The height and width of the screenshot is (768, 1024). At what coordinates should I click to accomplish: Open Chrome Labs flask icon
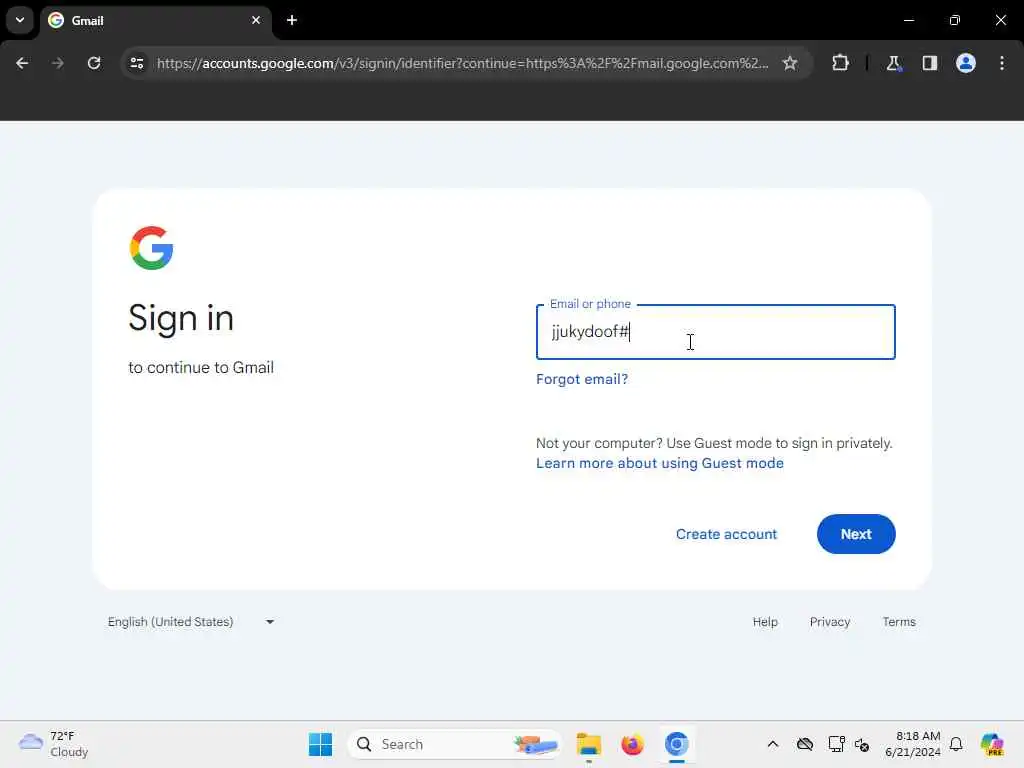coord(893,63)
